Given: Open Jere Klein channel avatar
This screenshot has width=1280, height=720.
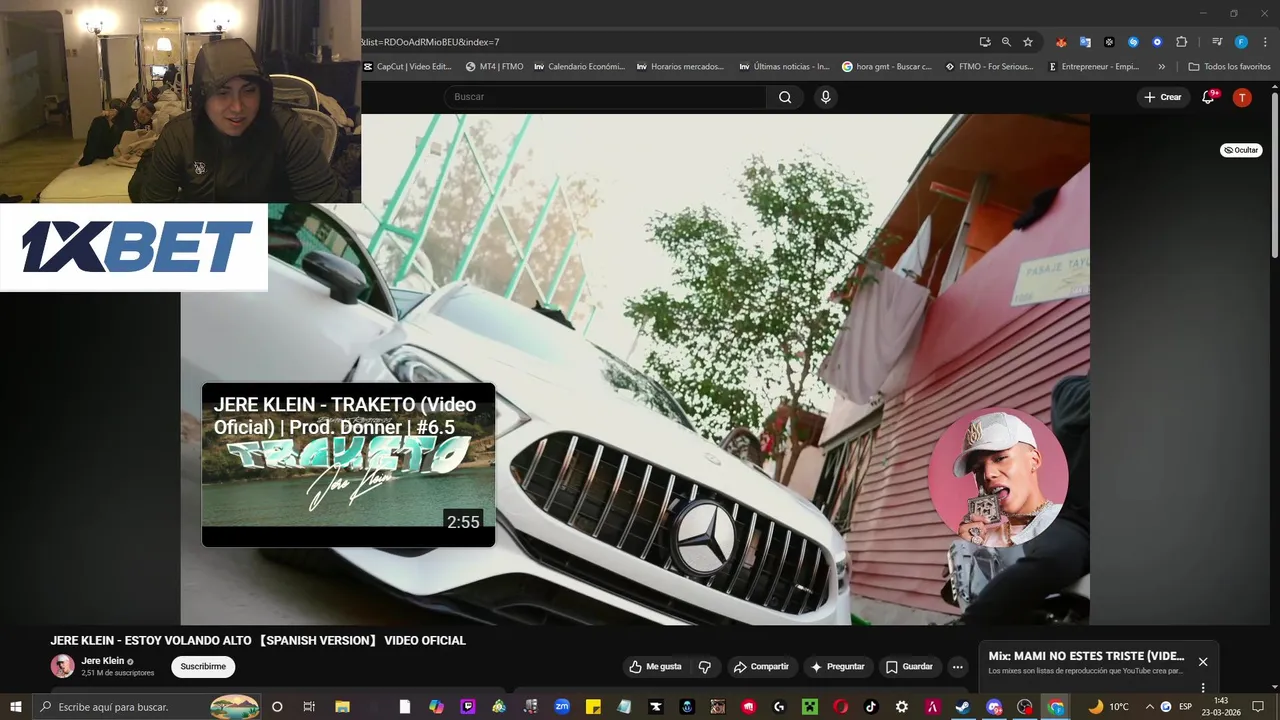Looking at the screenshot, I should 62,666.
